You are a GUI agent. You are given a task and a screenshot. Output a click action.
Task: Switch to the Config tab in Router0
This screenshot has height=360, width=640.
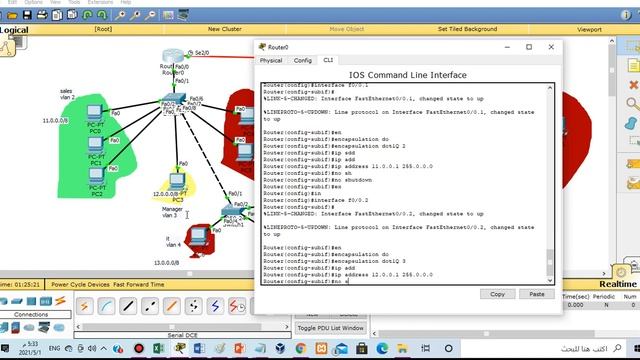click(302, 60)
